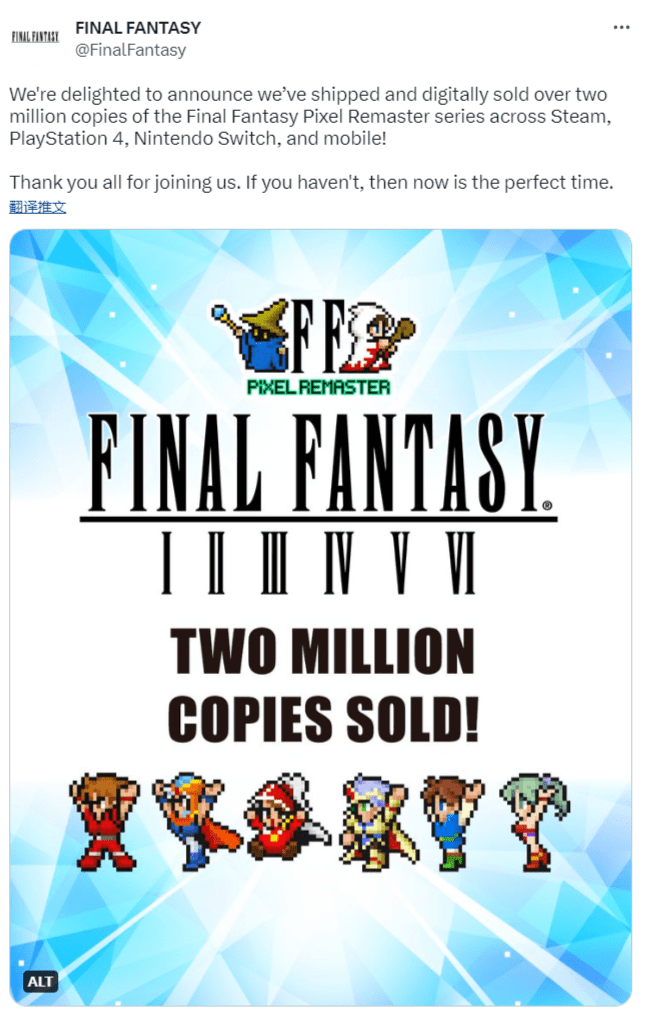Click the PIXEL REMASTER green logo text
648x1017 pixels.
pyautogui.click(x=319, y=387)
